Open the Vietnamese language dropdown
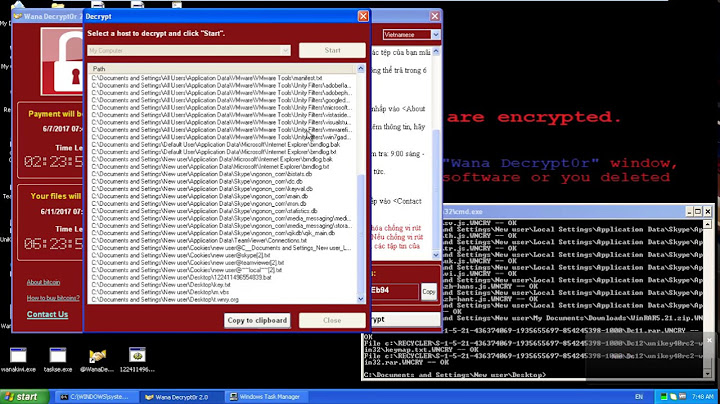Image resolution: width=720 pixels, height=404 pixels. click(x=435, y=35)
